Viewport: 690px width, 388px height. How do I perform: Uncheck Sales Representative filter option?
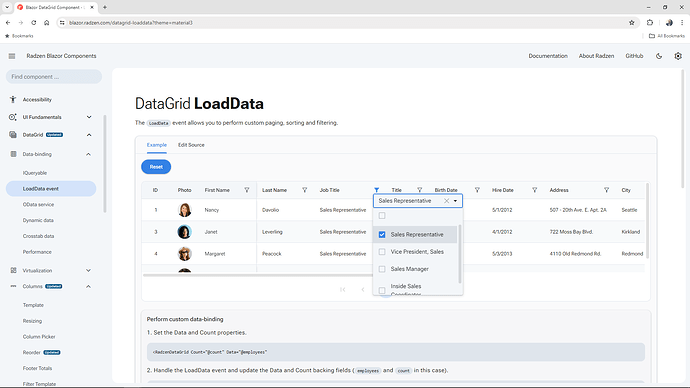[x=382, y=234]
